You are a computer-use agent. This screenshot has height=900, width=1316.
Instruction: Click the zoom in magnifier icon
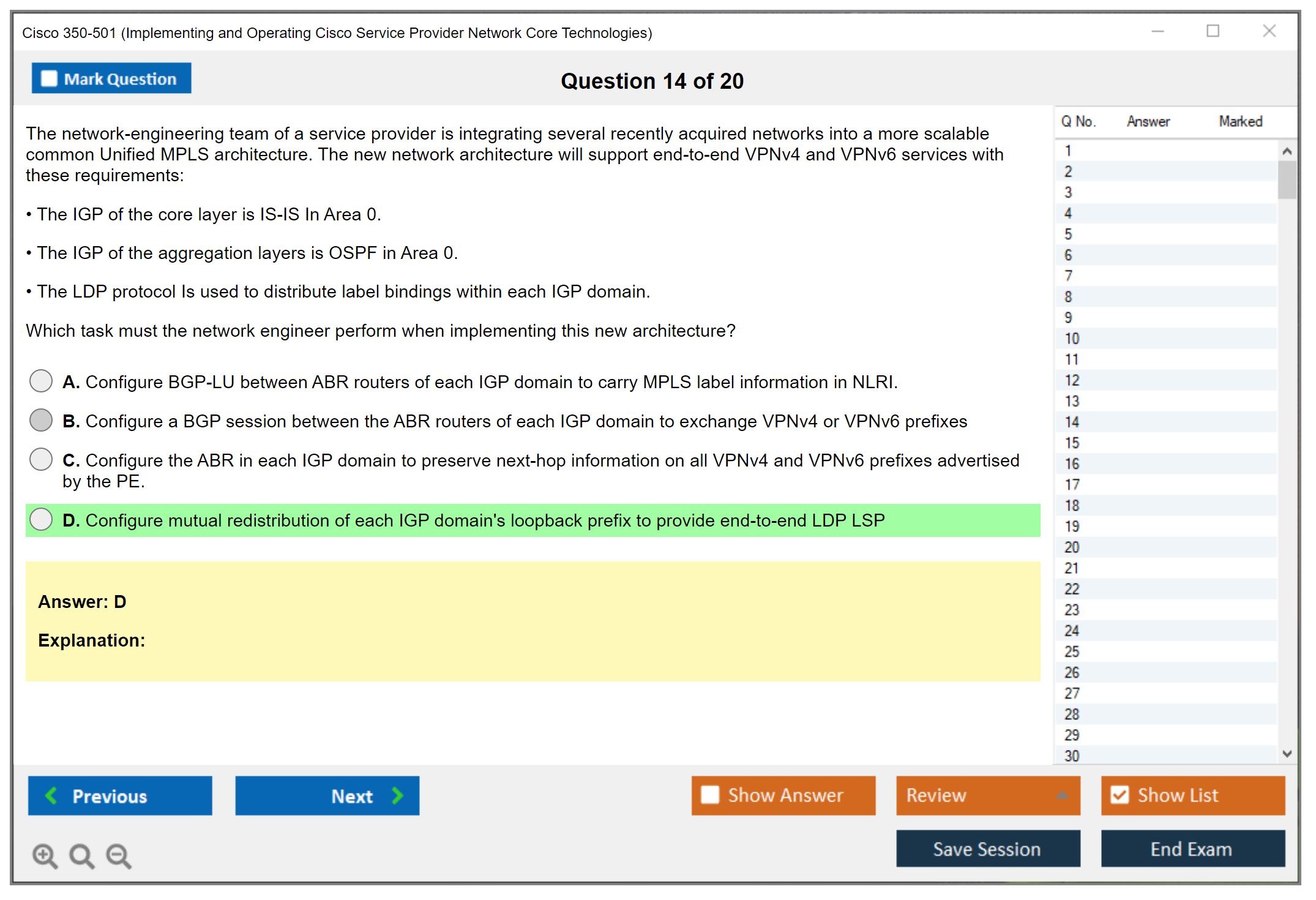coord(45,855)
